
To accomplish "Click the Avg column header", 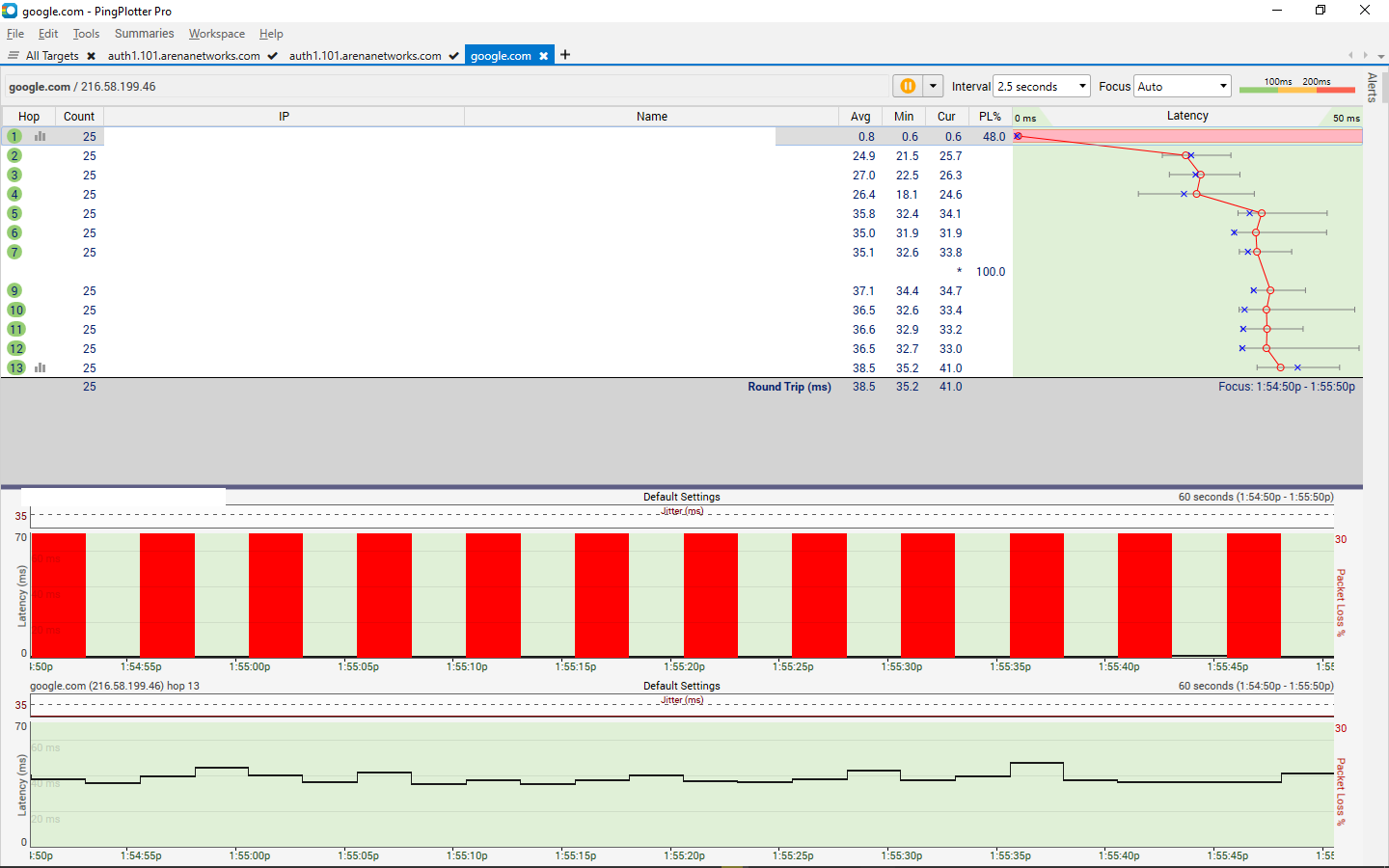I will click(x=860, y=116).
